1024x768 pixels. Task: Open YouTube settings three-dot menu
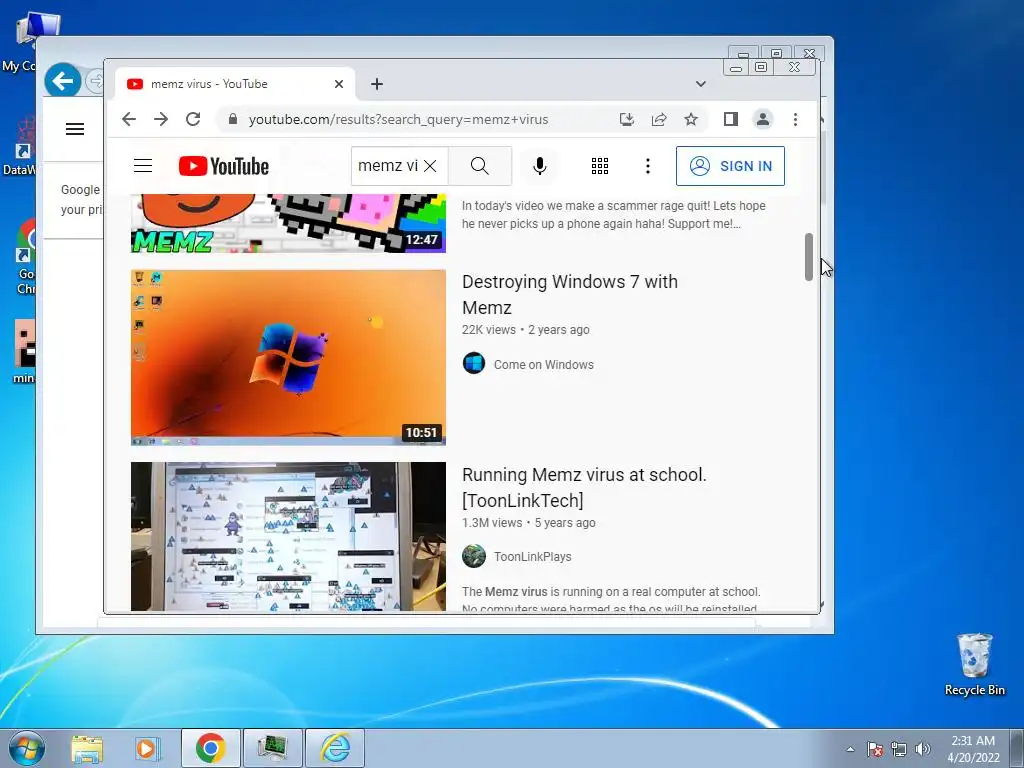(x=647, y=166)
